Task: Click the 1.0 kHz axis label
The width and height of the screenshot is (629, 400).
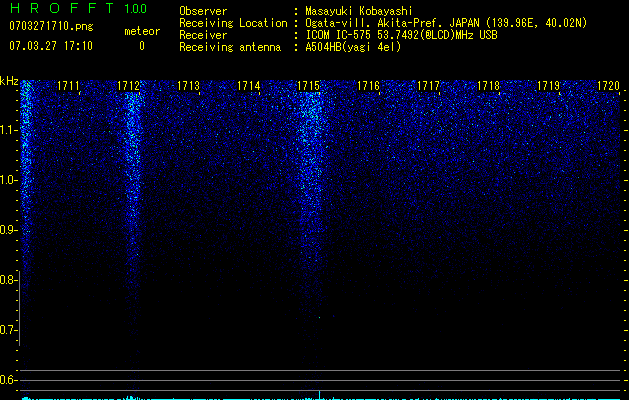Action: pyautogui.click(x=9, y=180)
